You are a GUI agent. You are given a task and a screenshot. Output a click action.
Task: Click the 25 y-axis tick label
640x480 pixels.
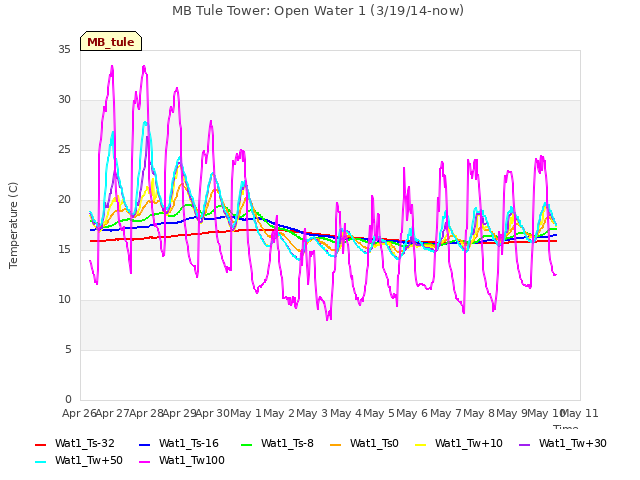(x=64, y=149)
